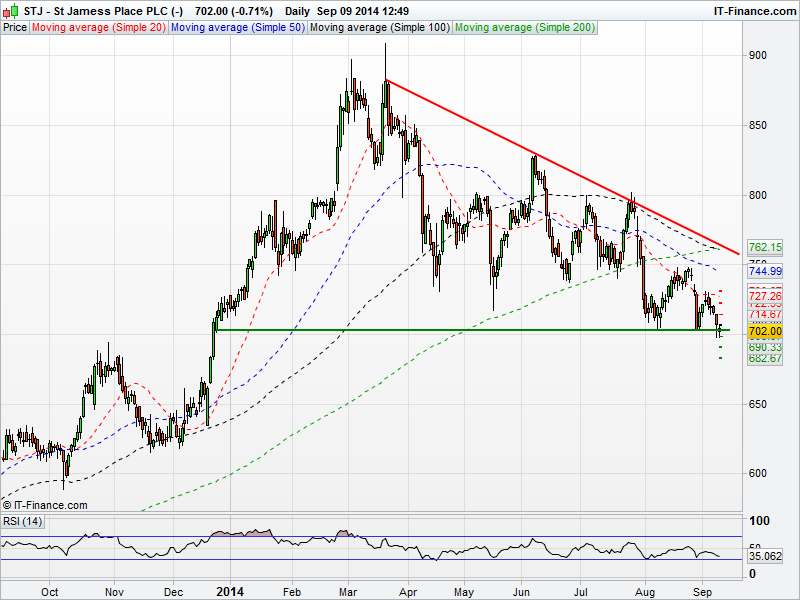Click the © IT-Finance.com copyright text

coord(45,505)
